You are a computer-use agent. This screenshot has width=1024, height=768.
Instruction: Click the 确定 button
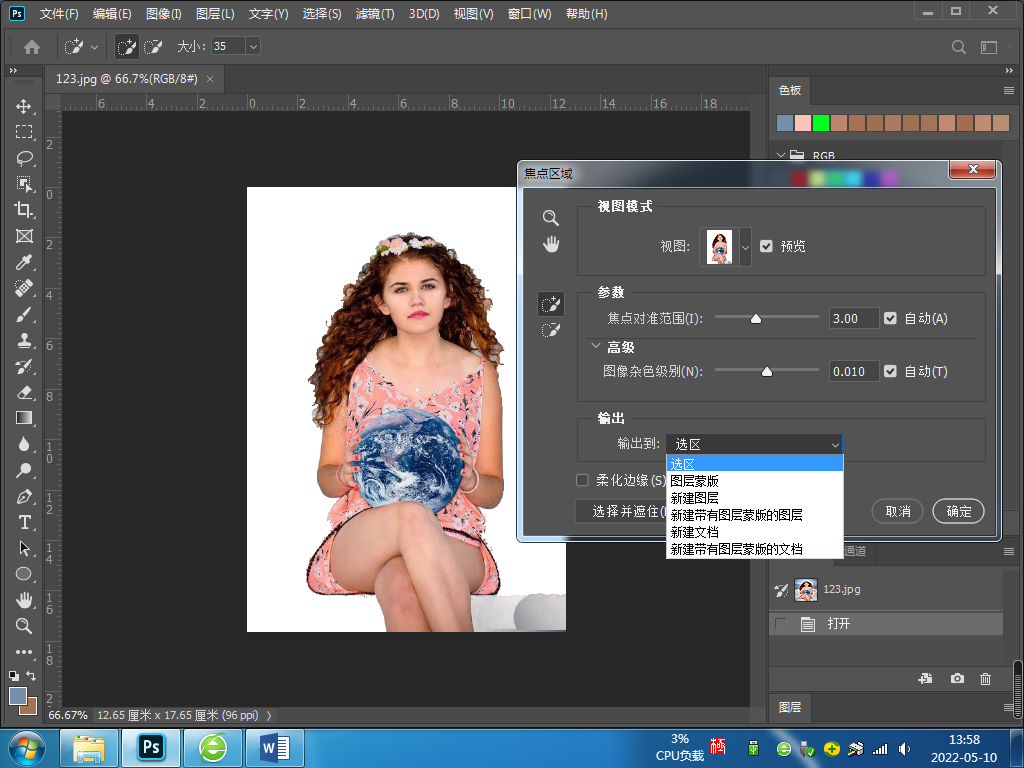tap(958, 511)
